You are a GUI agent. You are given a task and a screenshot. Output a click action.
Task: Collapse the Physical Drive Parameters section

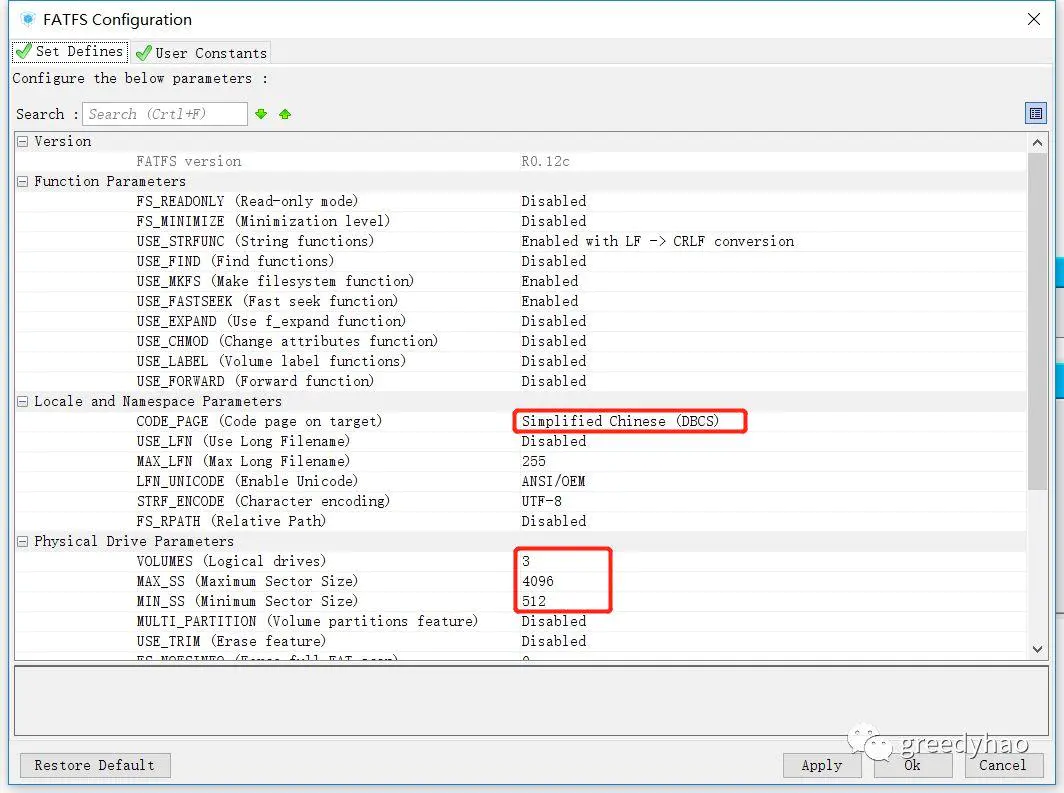(21, 541)
